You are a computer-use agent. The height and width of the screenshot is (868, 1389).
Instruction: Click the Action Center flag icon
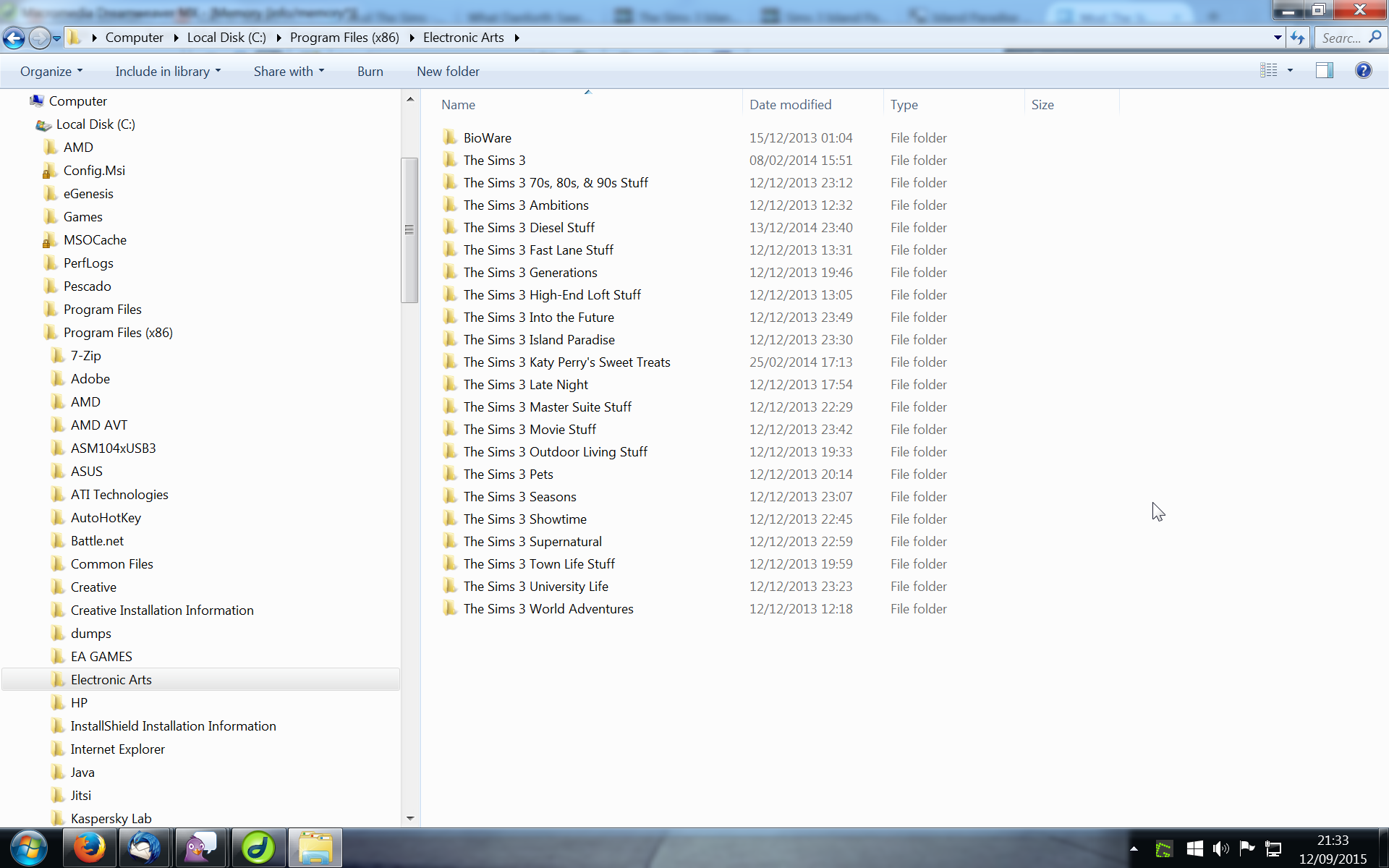point(1247,848)
